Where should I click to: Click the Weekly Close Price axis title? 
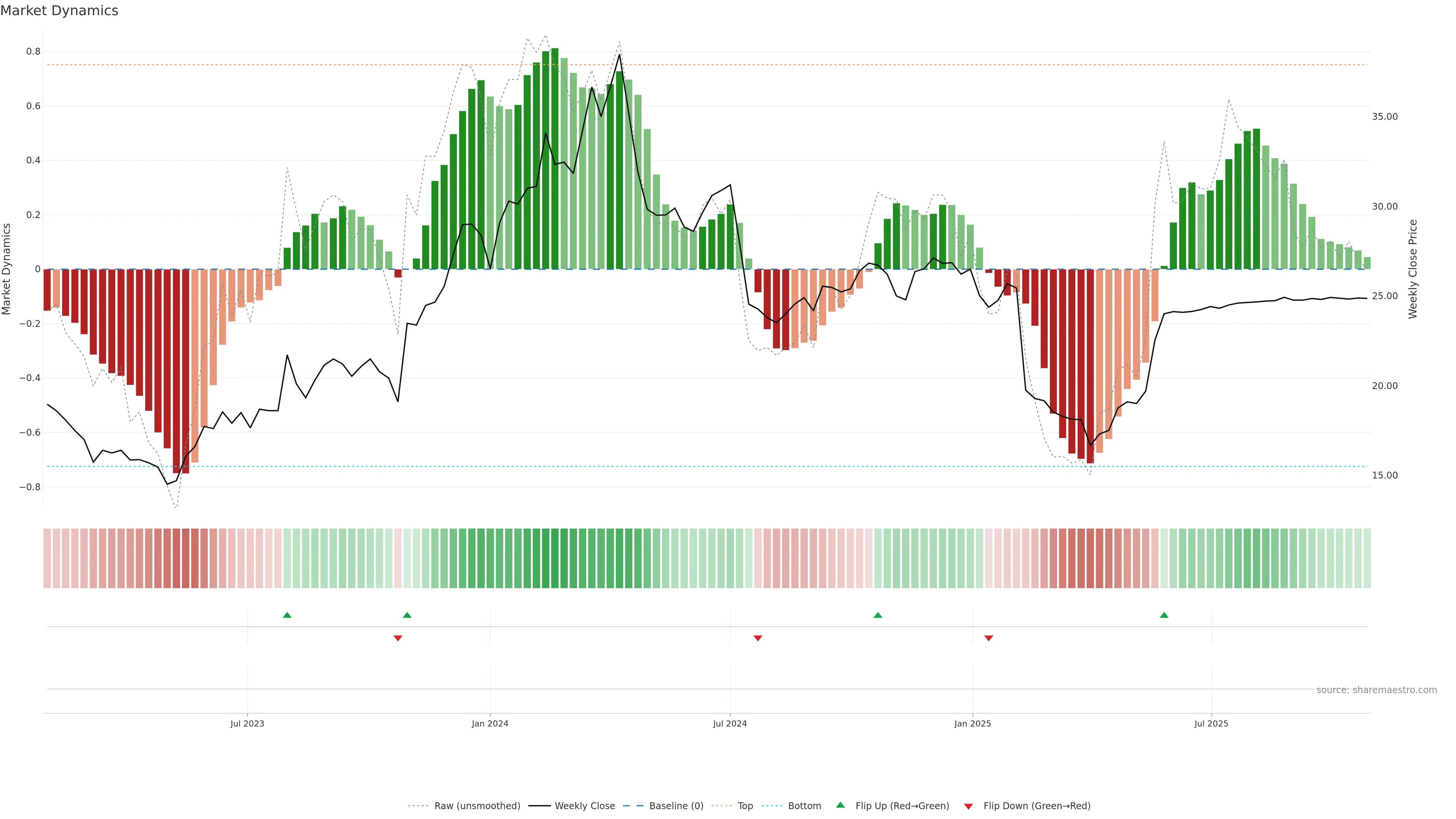click(x=1413, y=269)
